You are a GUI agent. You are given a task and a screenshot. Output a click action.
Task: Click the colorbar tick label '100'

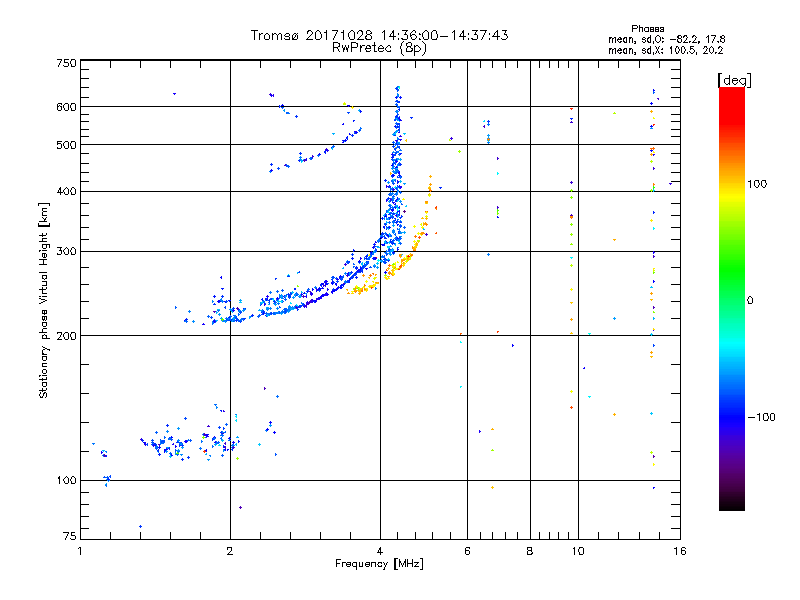click(757, 184)
